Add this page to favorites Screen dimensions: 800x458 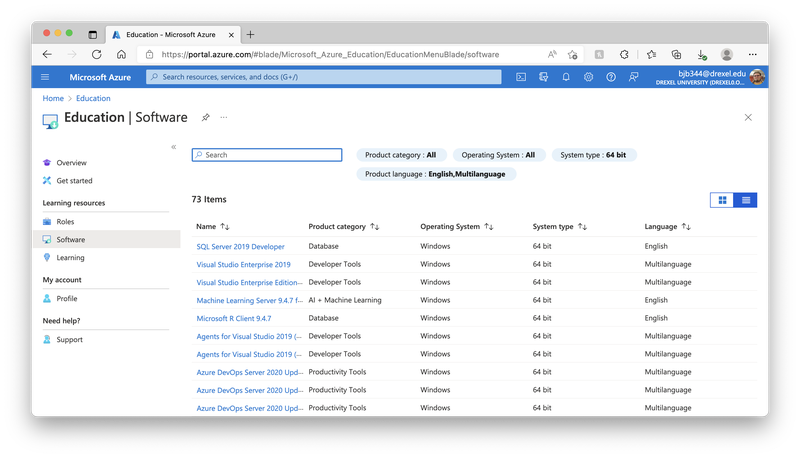(572, 55)
